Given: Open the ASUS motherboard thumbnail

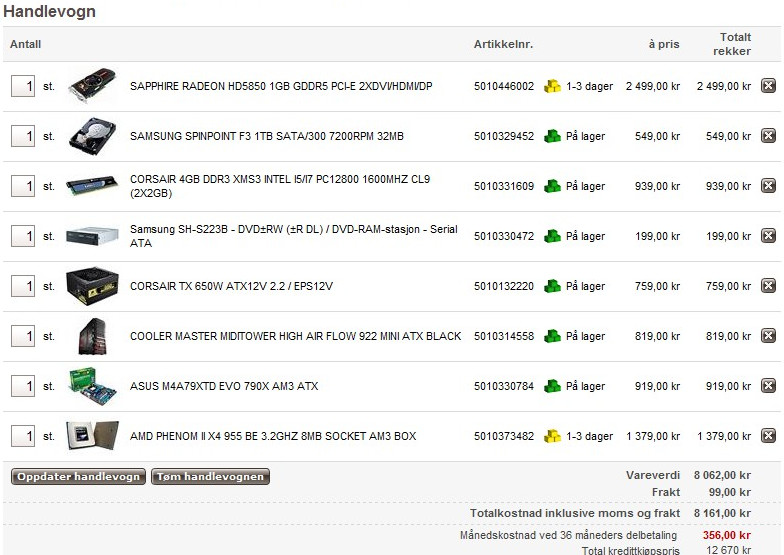Looking at the screenshot, I should pos(92,386).
